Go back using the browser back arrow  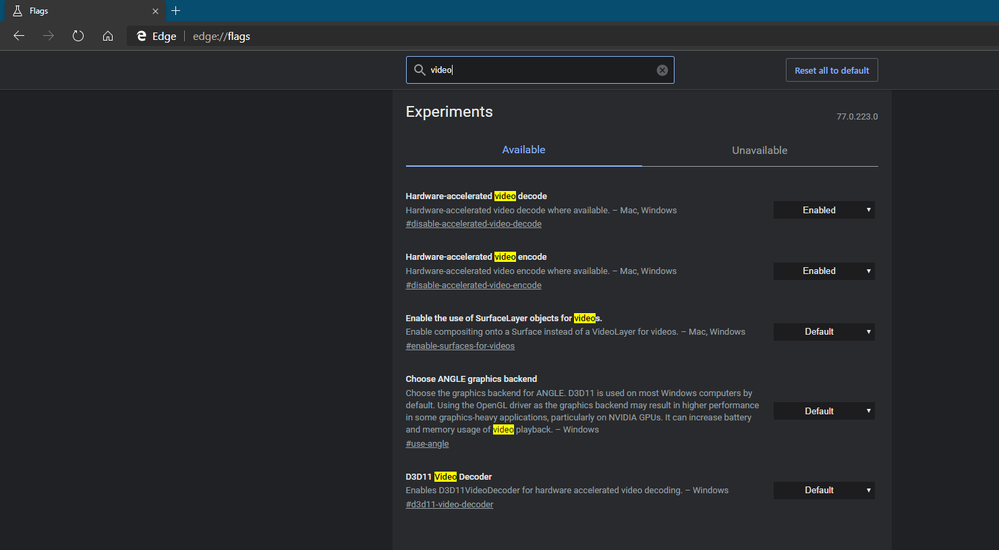click(19, 36)
